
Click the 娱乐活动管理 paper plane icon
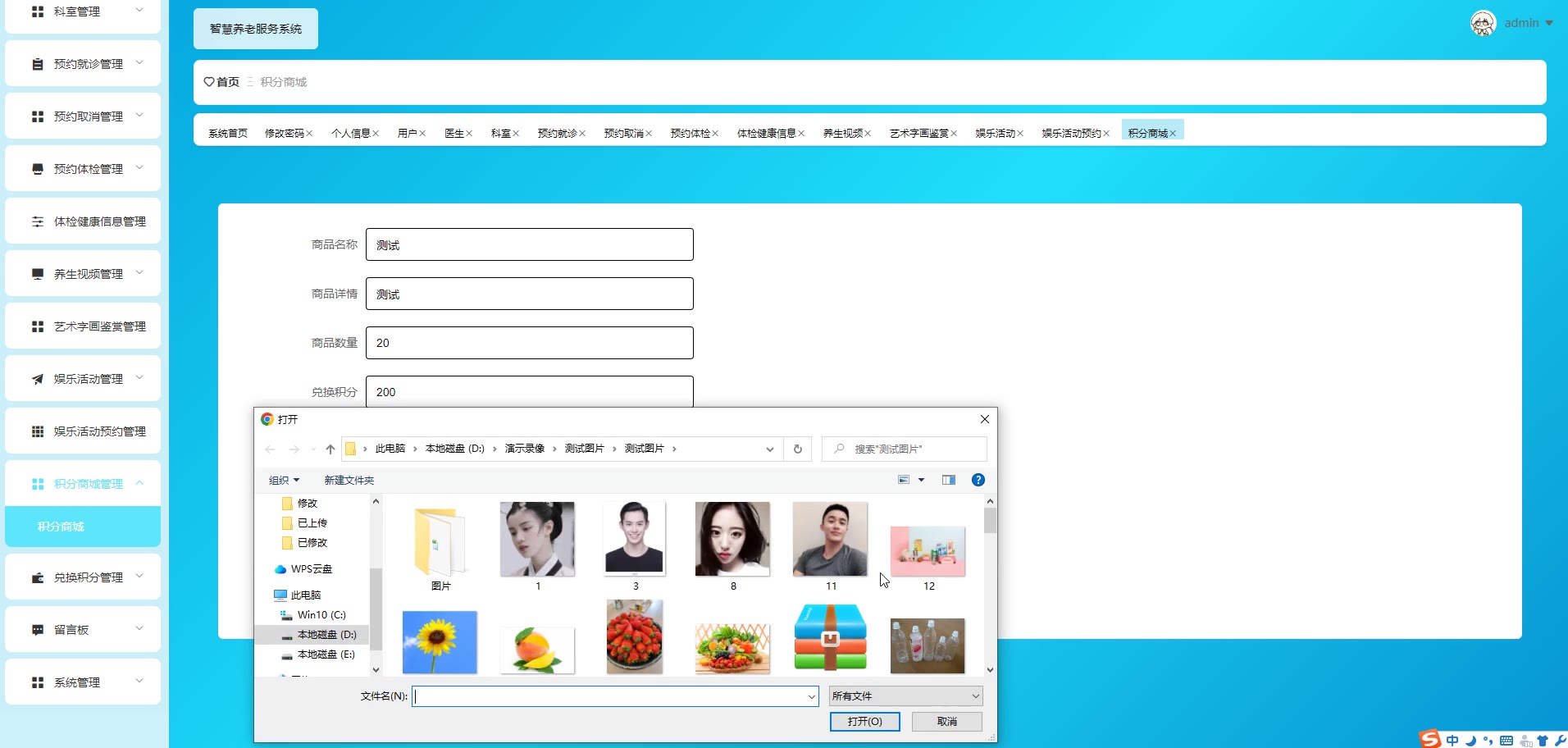(38, 379)
